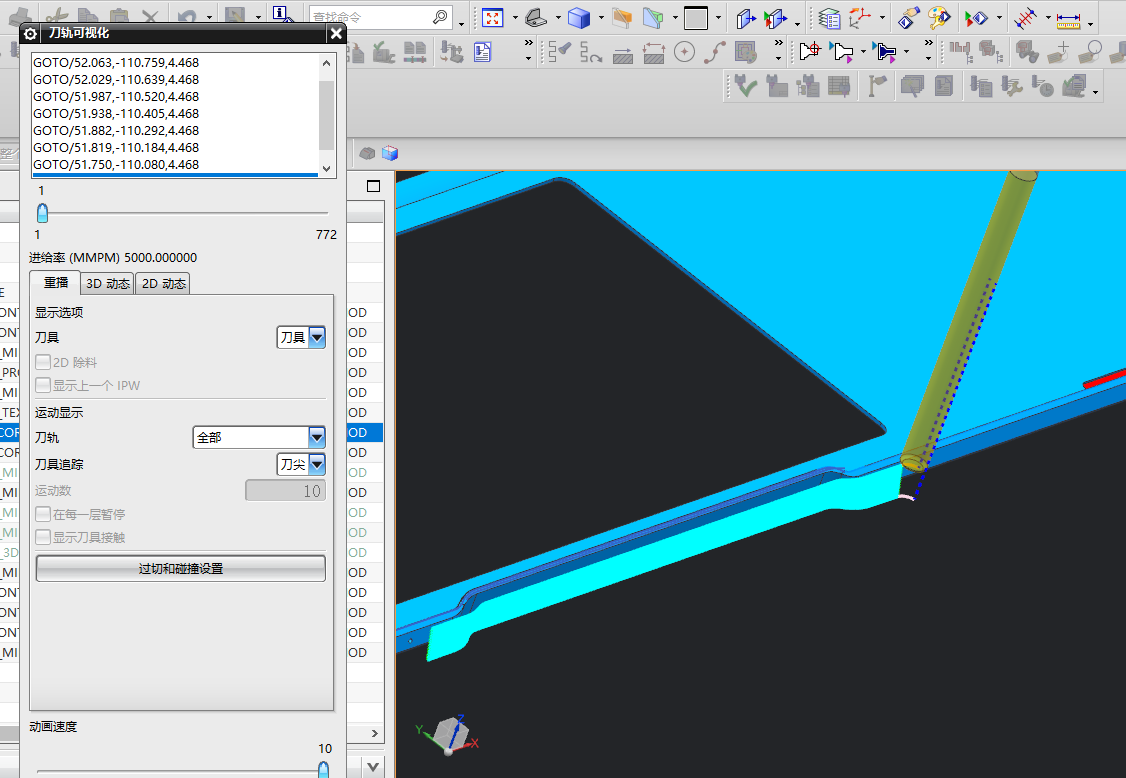Expand the Replay tool path dropdown arrow
This screenshot has width=1126, height=778.
click(864, 52)
